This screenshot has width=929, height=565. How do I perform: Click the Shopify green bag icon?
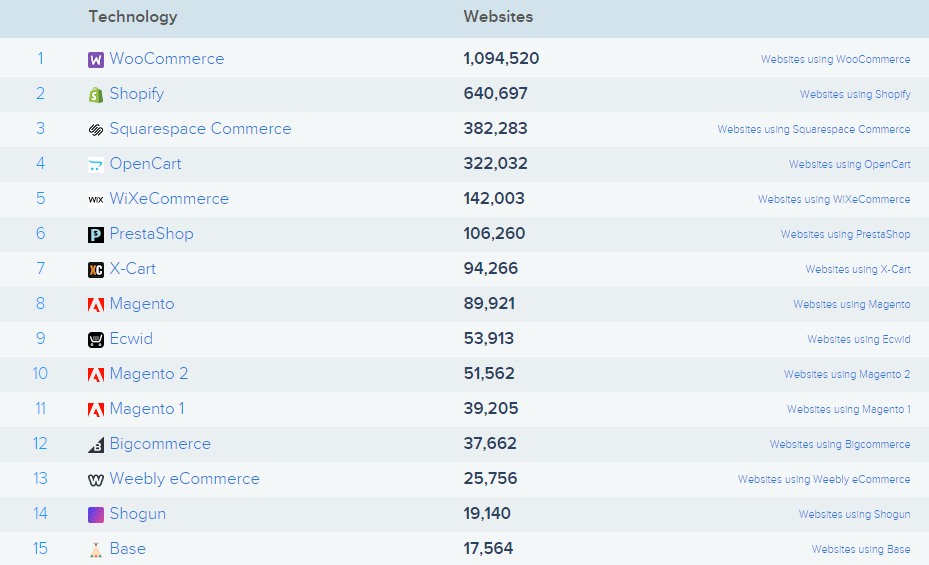pyautogui.click(x=95, y=94)
